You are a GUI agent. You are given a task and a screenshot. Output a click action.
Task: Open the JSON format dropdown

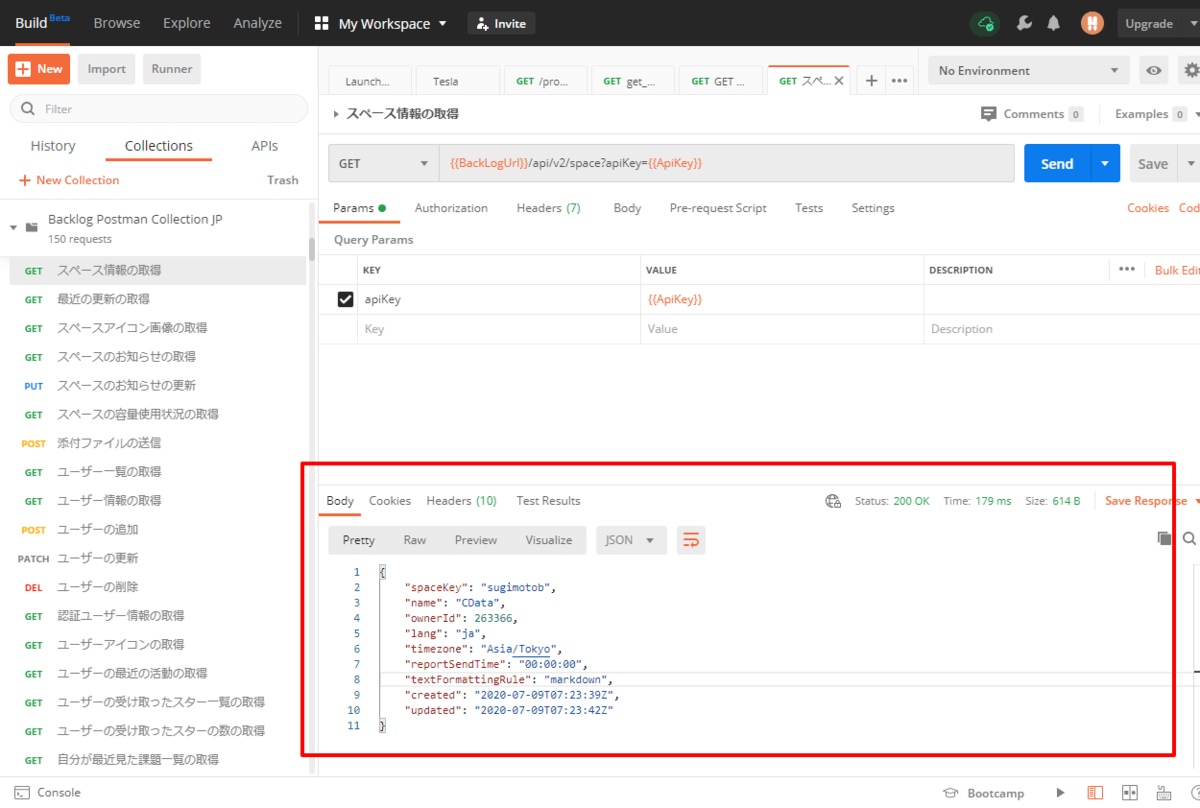(630, 540)
